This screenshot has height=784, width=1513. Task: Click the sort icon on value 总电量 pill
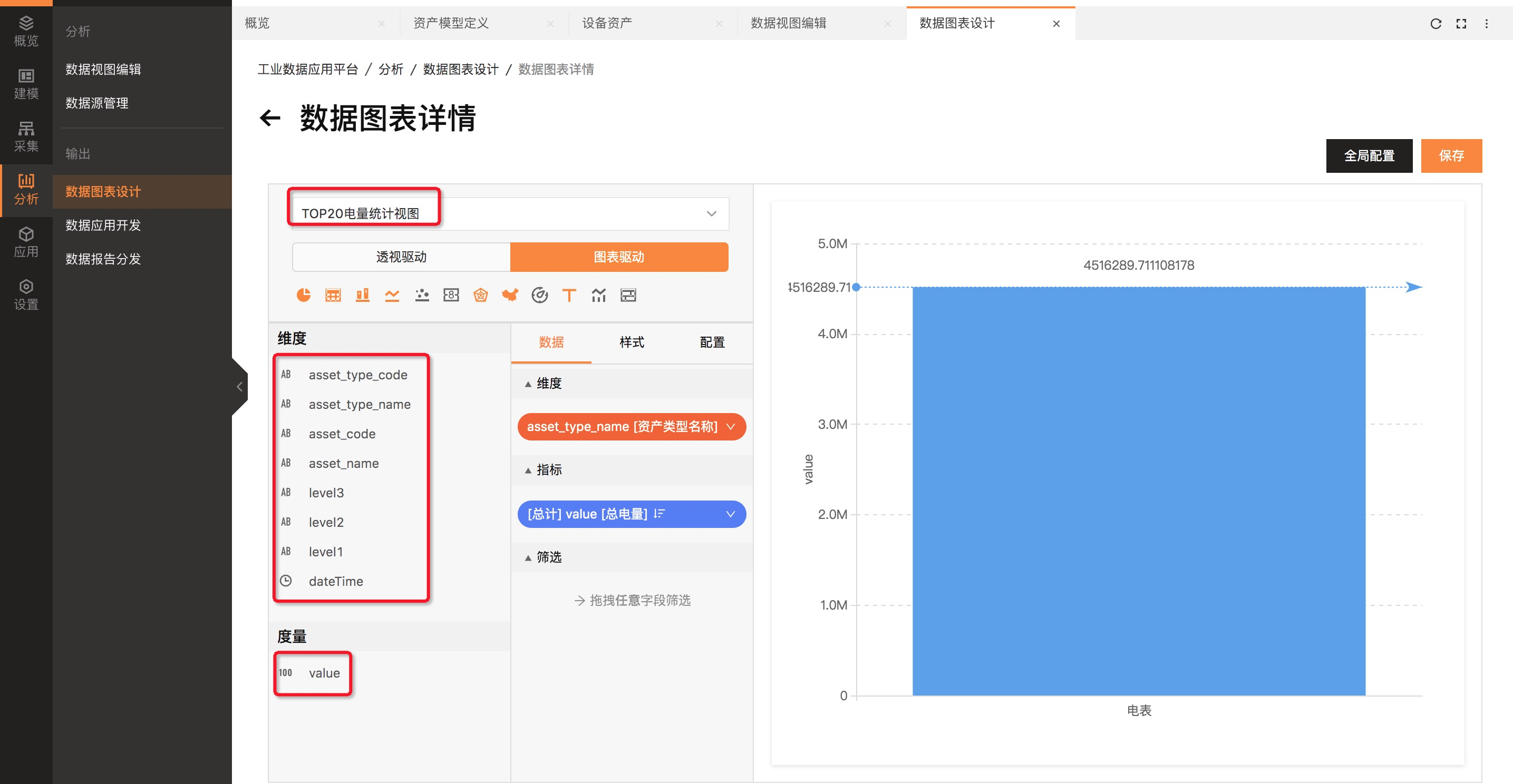(659, 514)
